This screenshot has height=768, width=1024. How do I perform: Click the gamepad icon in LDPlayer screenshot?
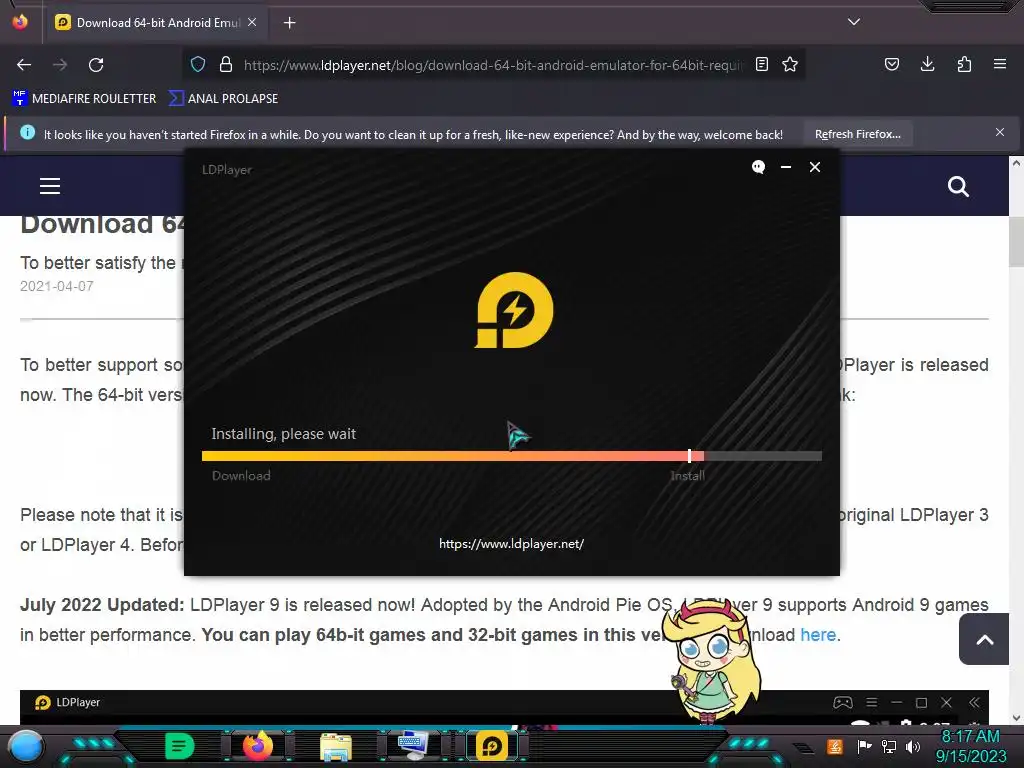click(x=842, y=703)
